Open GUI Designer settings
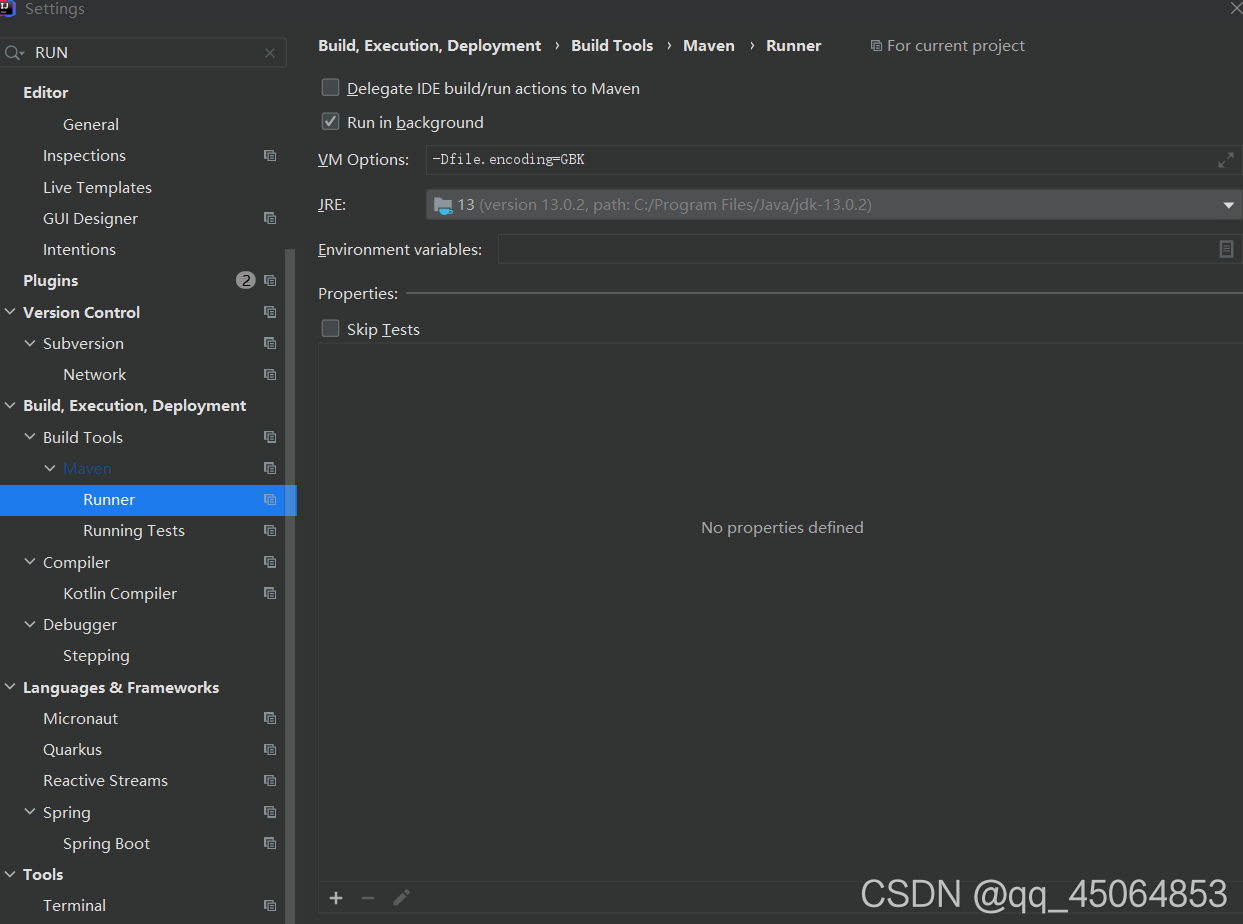 (90, 218)
